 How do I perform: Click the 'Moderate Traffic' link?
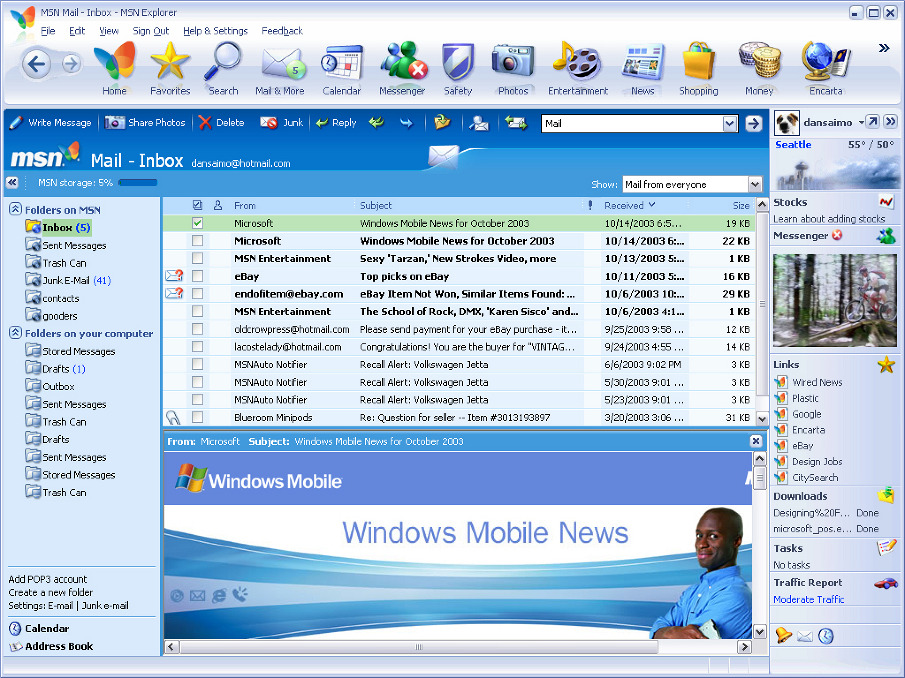[808, 600]
